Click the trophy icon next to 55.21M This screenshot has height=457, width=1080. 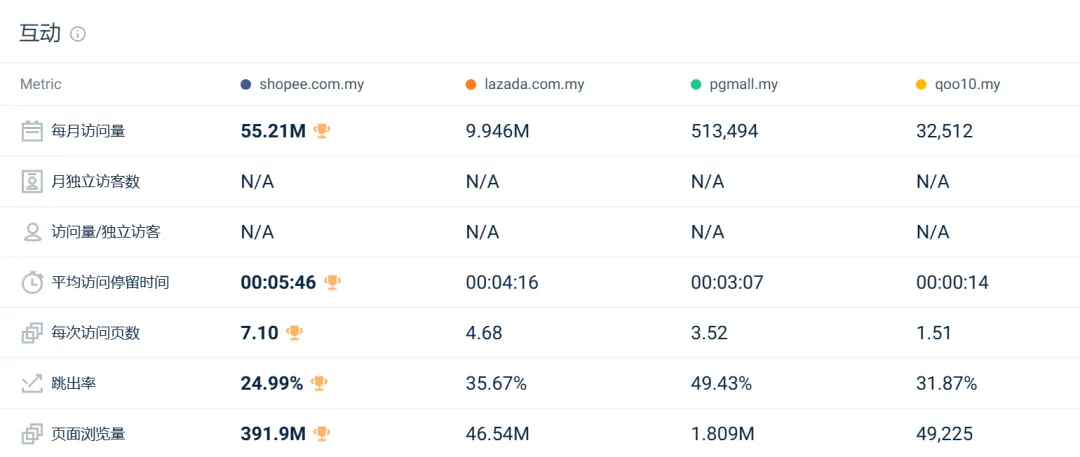tap(322, 131)
